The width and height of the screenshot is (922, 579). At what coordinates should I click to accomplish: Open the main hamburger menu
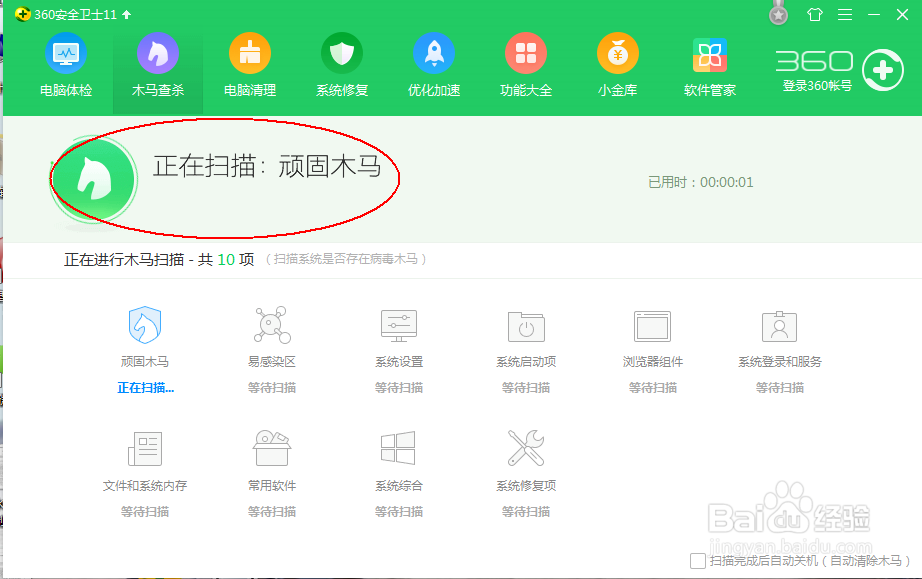[845, 15]
